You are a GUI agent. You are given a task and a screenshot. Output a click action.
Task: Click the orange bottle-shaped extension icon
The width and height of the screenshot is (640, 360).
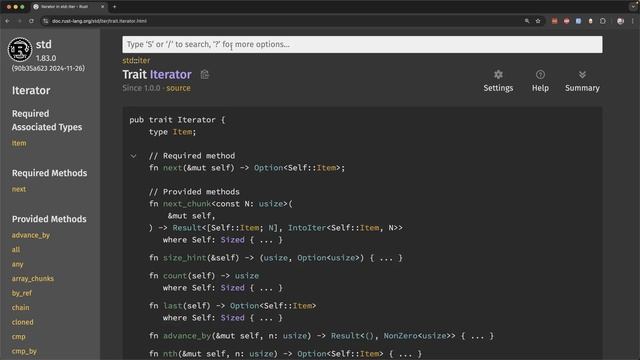(590, 21)
